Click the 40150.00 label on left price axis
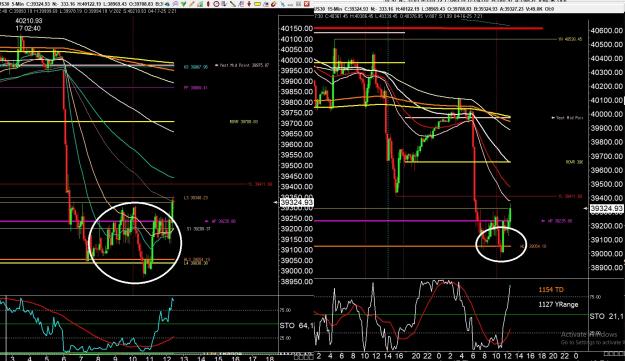This screenshot has width=625, height=361. coord(297,29)
